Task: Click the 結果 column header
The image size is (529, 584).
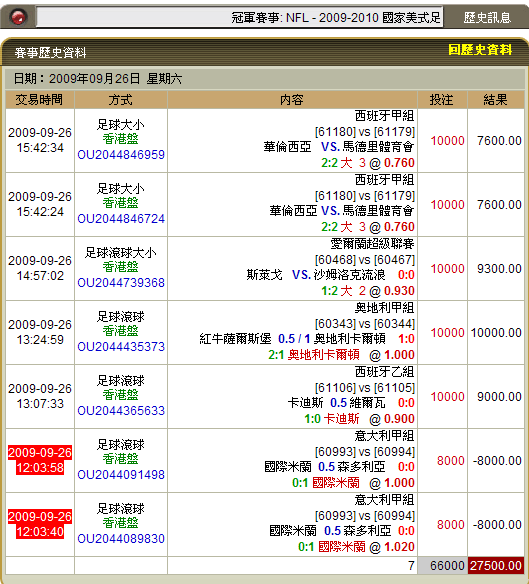Action: 495,100
